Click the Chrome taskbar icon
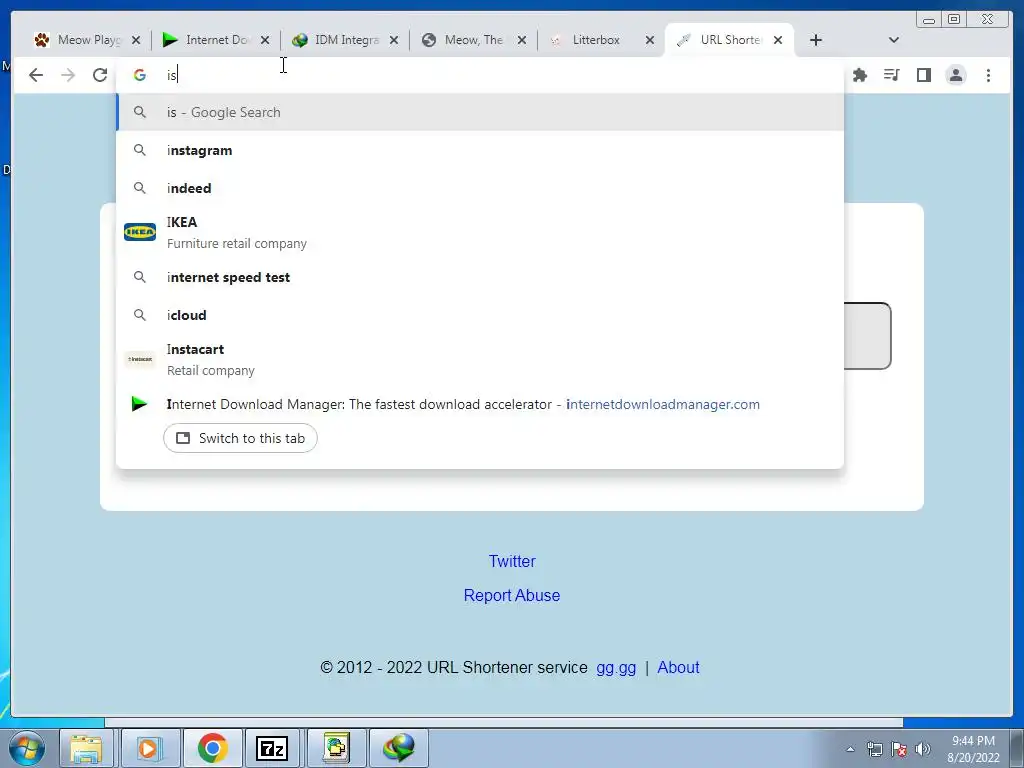Viewport: 1024px width, 768px height. [x=212, y=748]
